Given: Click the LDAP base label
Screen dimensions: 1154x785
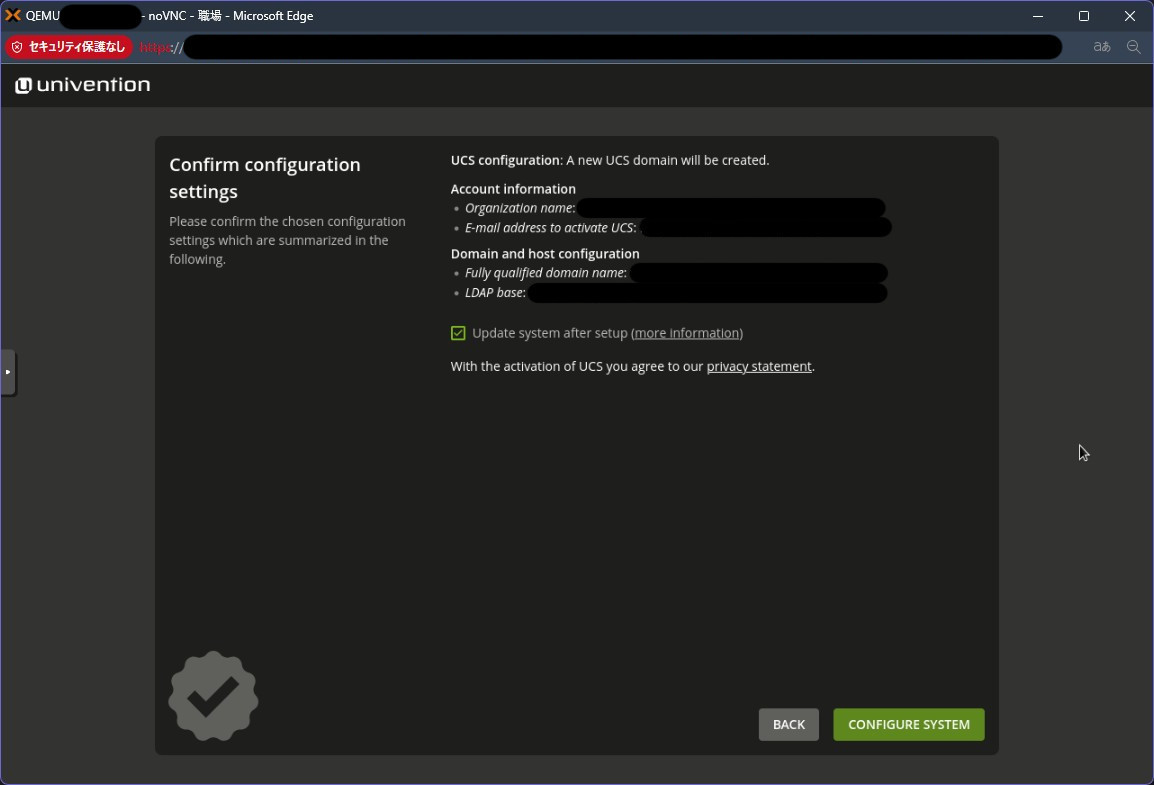Looking at the screenshot, I should (495, 293).
